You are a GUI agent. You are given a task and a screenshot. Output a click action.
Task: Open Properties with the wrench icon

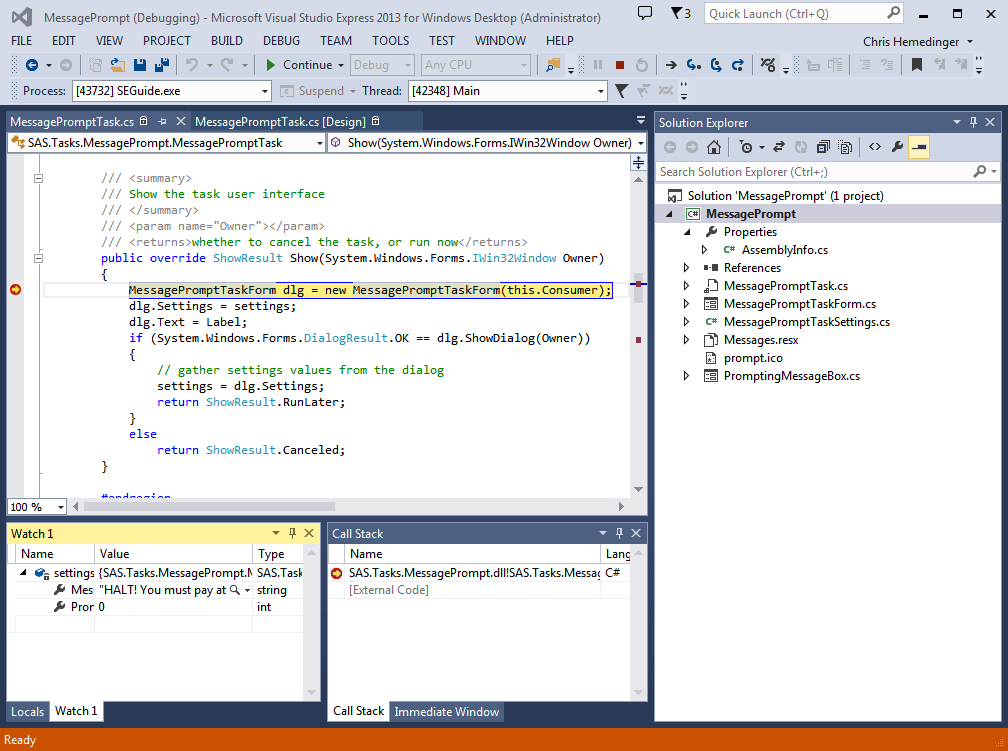pos(898,146)
